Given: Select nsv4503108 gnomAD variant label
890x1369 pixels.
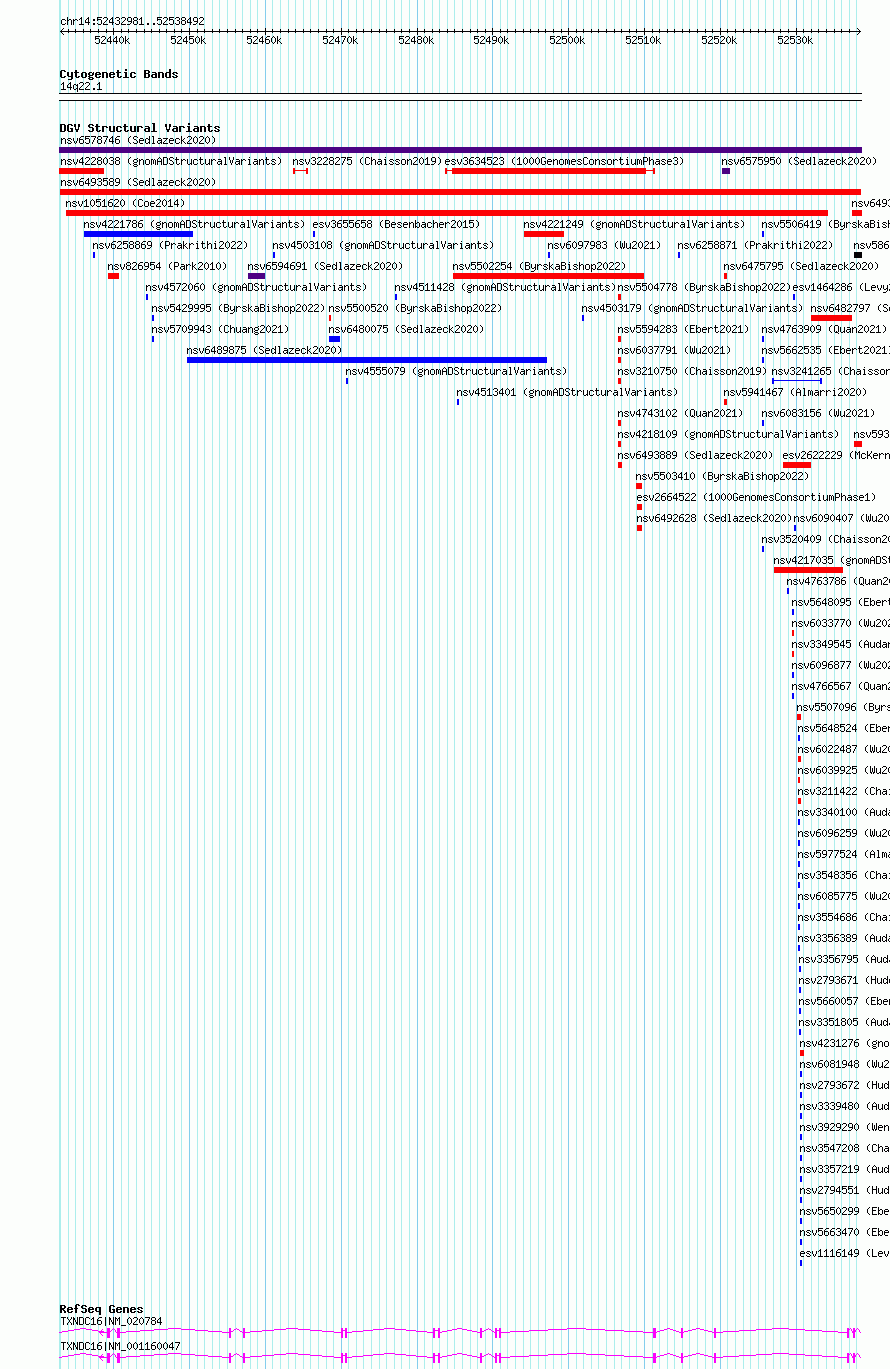Looking at the screenshot, I should (x=383, y=245).
